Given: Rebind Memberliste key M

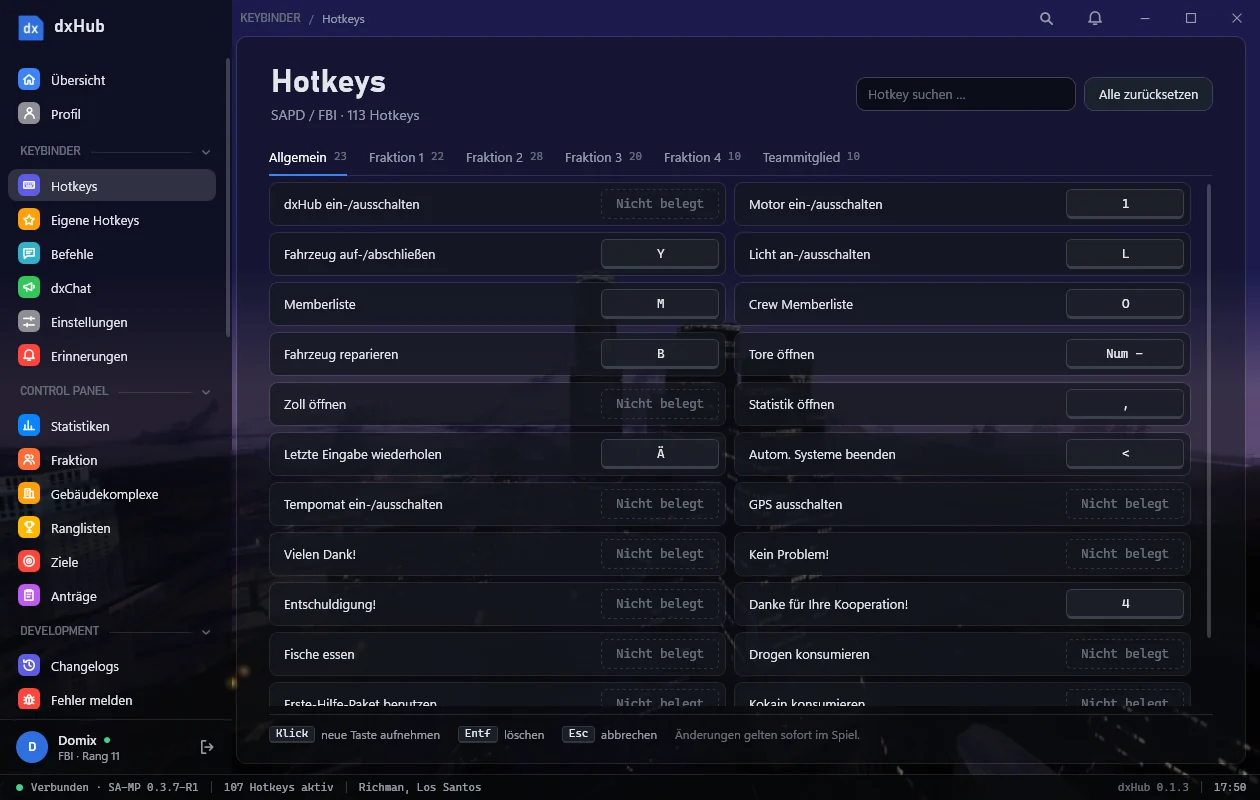Looking at the screenshot, I should [660, 304].
